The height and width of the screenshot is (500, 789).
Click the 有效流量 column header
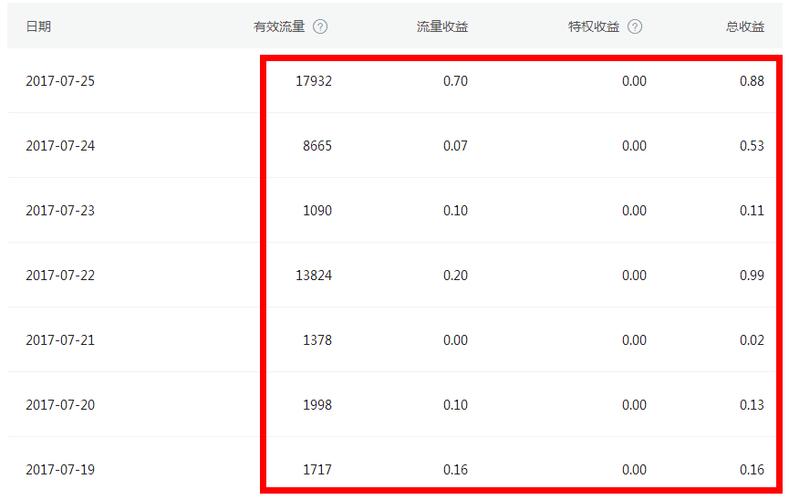point(279,27)
